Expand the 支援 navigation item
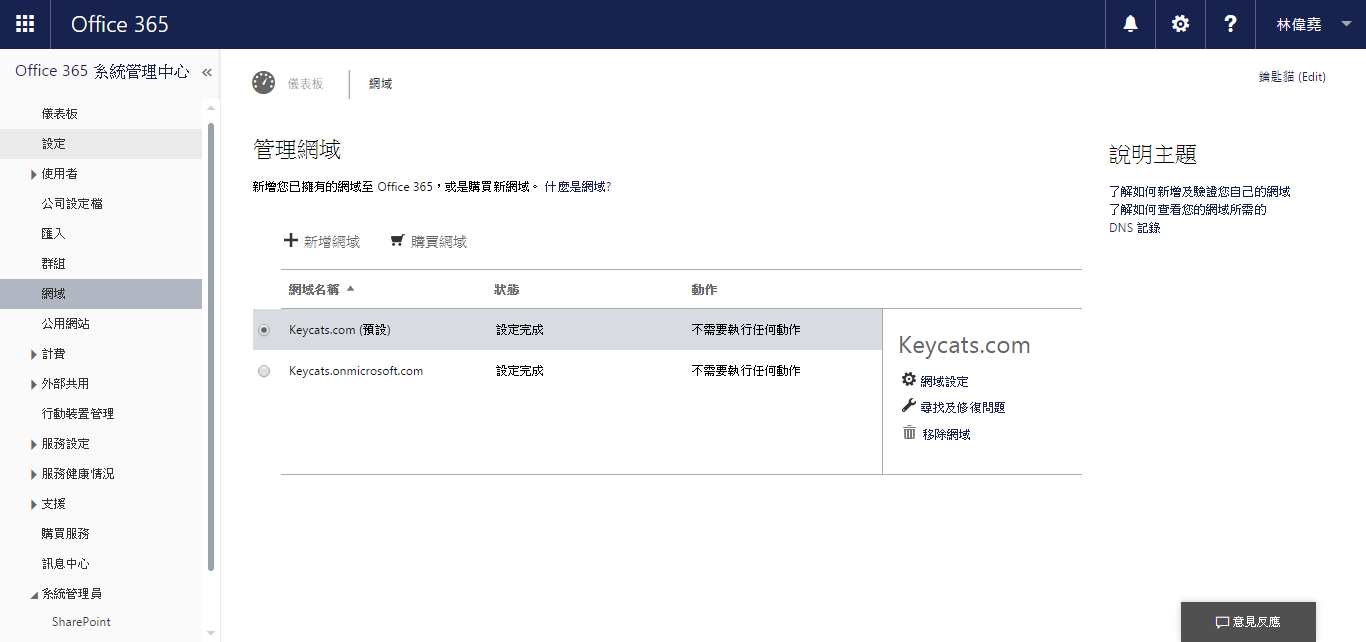1366x642 pixels. click(x=34, y=504)
